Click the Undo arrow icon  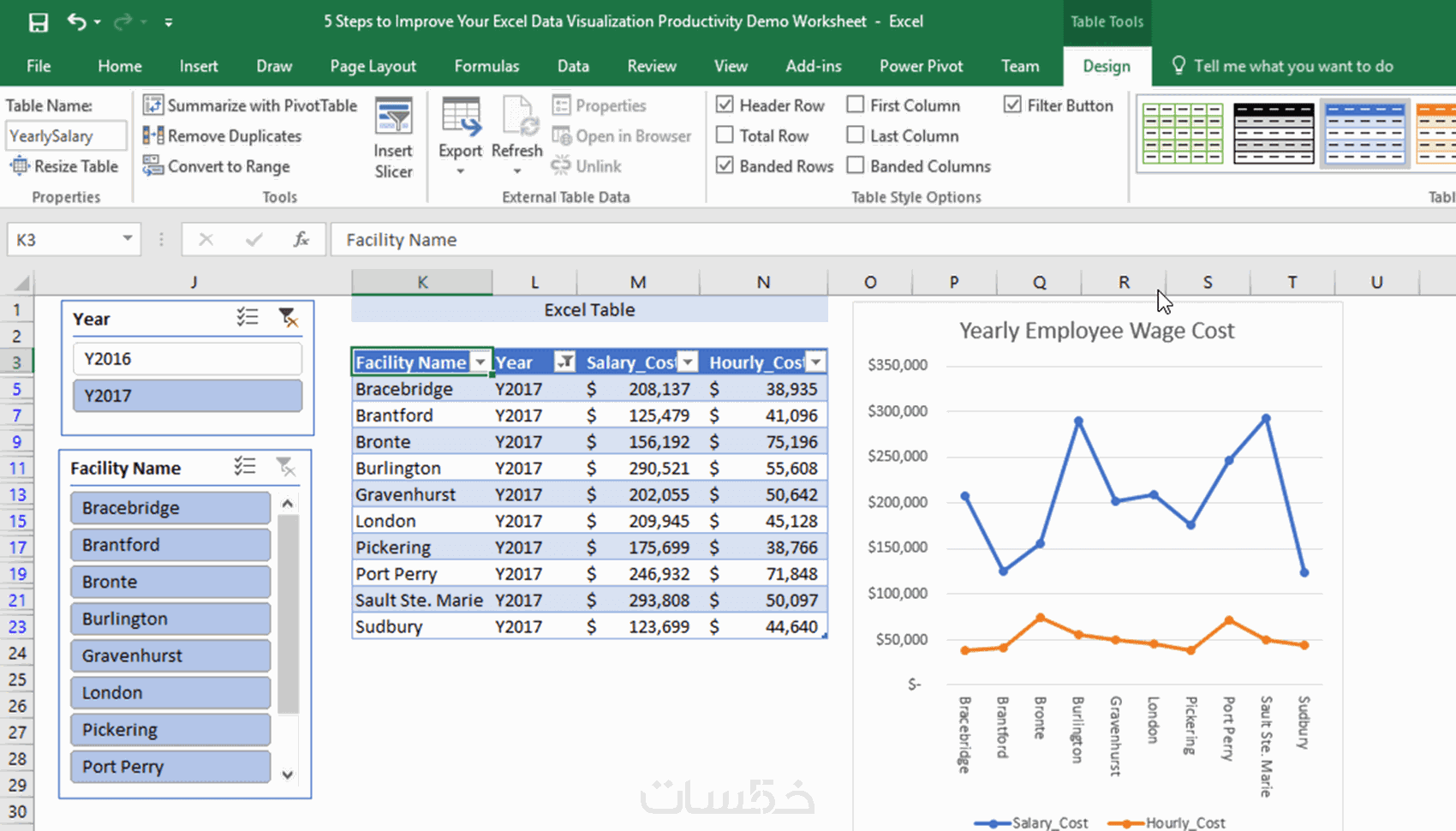coord(77,22)
